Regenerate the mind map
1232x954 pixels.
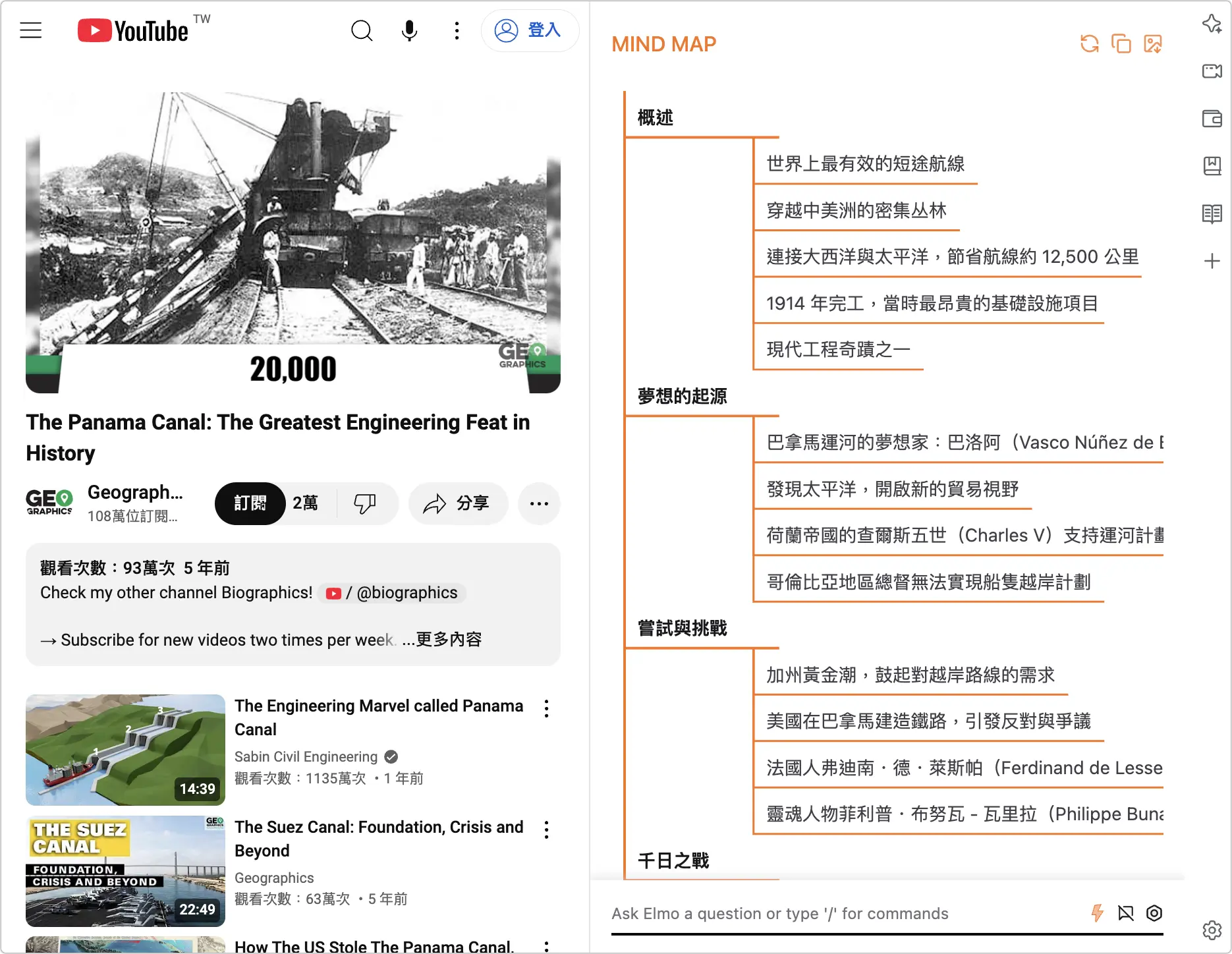(1090, 44)
